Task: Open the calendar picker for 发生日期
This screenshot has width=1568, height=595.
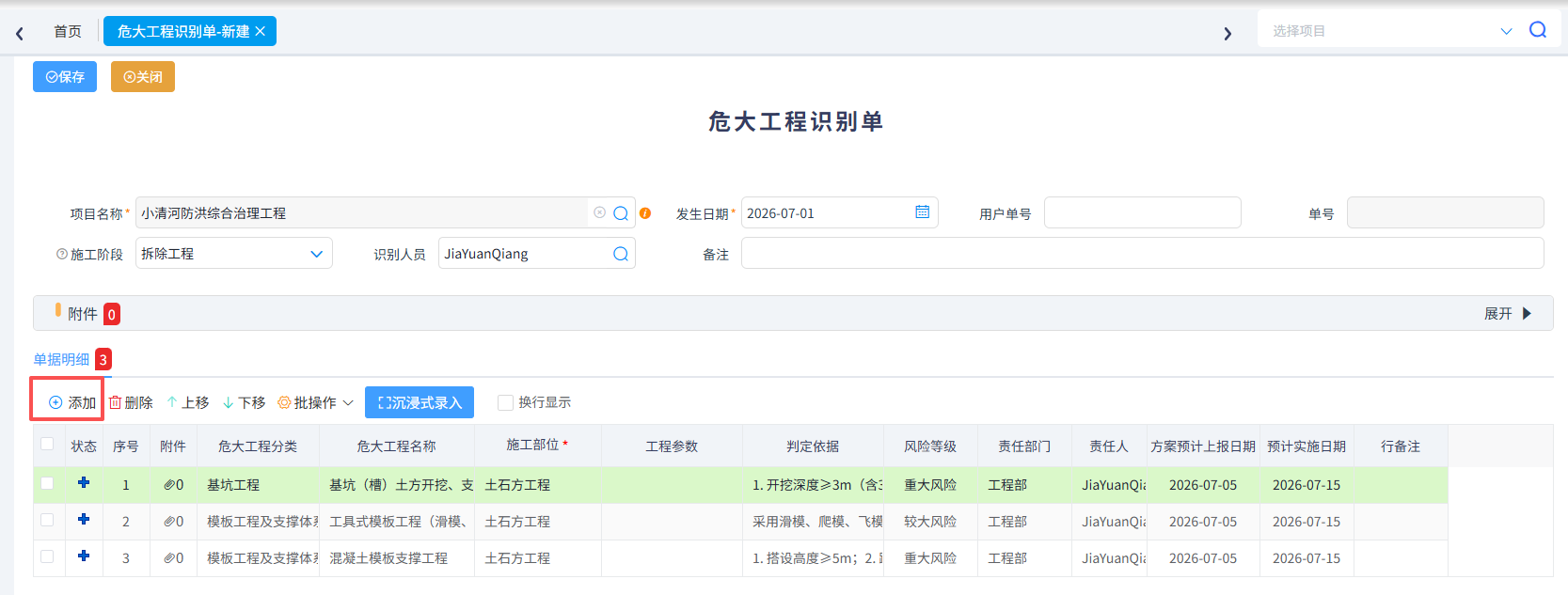Action: [922, 212]
